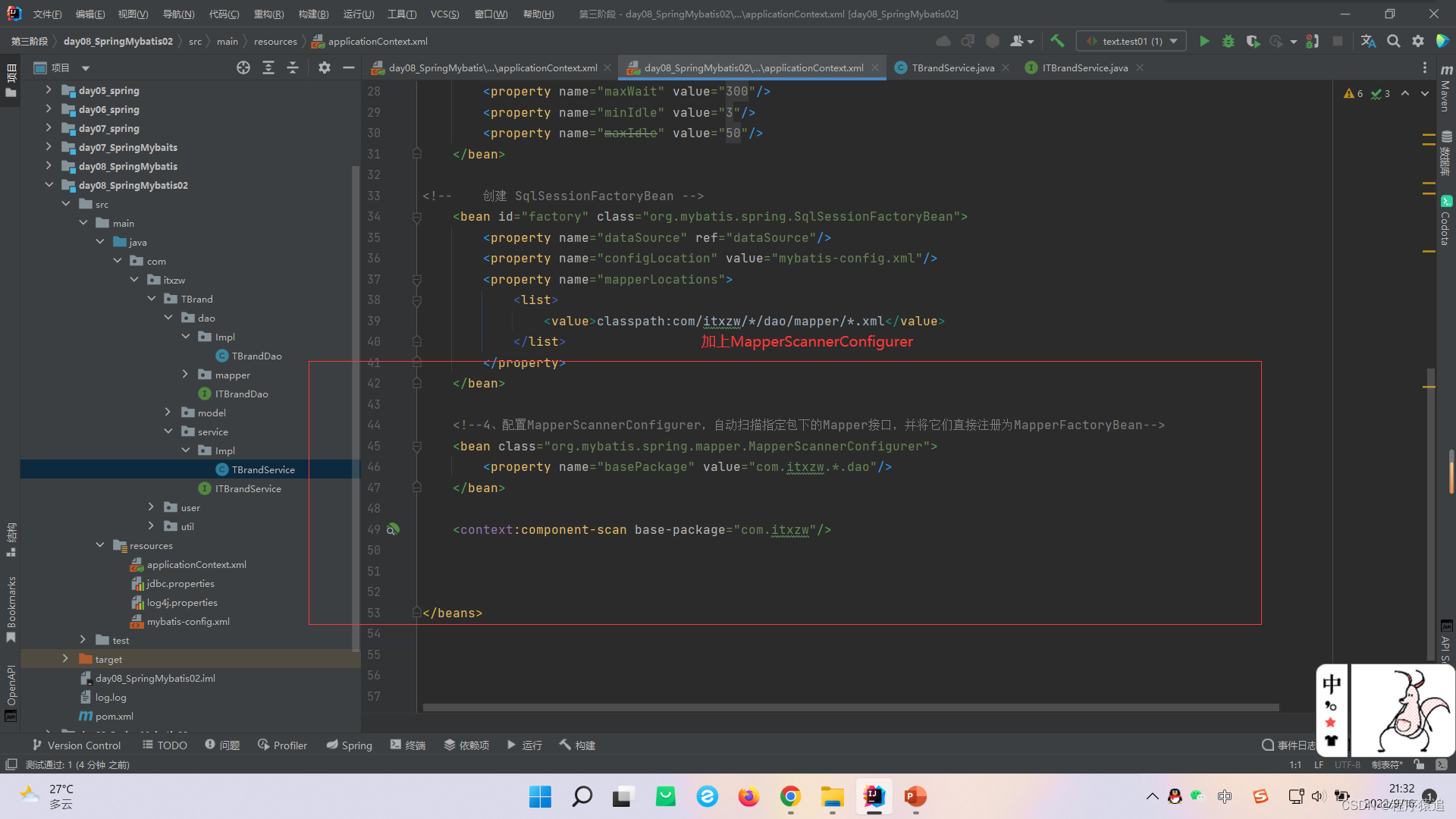This screenshot has height=819, width=1456.
Task: Toggle fold marker on line 45 bean
Action: (417, 447)
